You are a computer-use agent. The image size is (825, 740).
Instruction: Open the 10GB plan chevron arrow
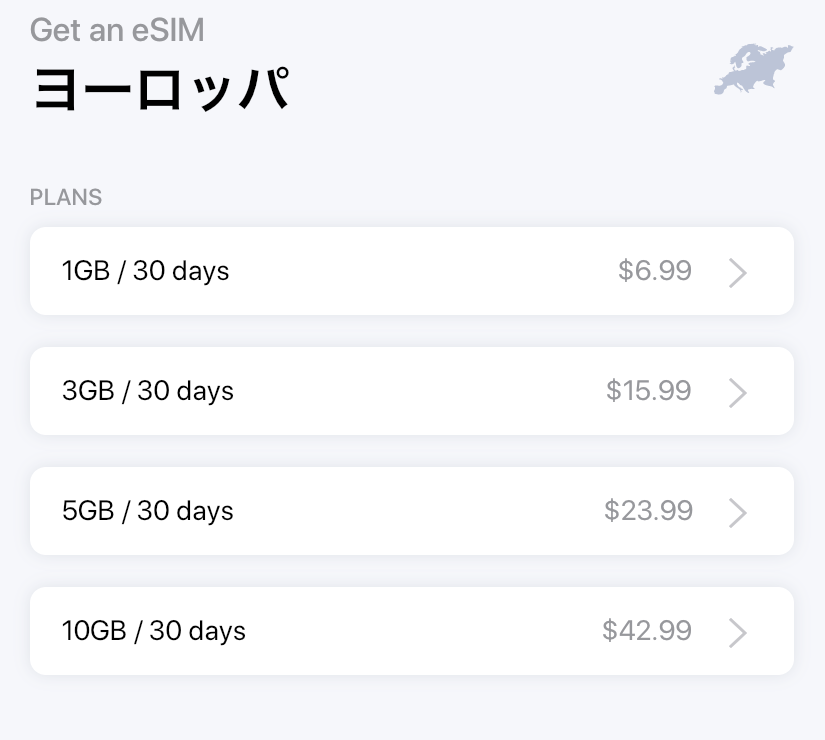point(738,633)
